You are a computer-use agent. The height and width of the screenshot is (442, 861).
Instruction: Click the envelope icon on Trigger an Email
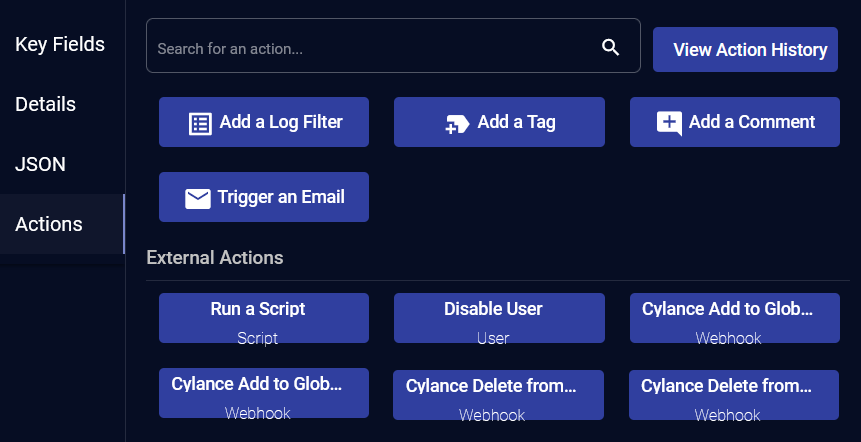(198, 199)
